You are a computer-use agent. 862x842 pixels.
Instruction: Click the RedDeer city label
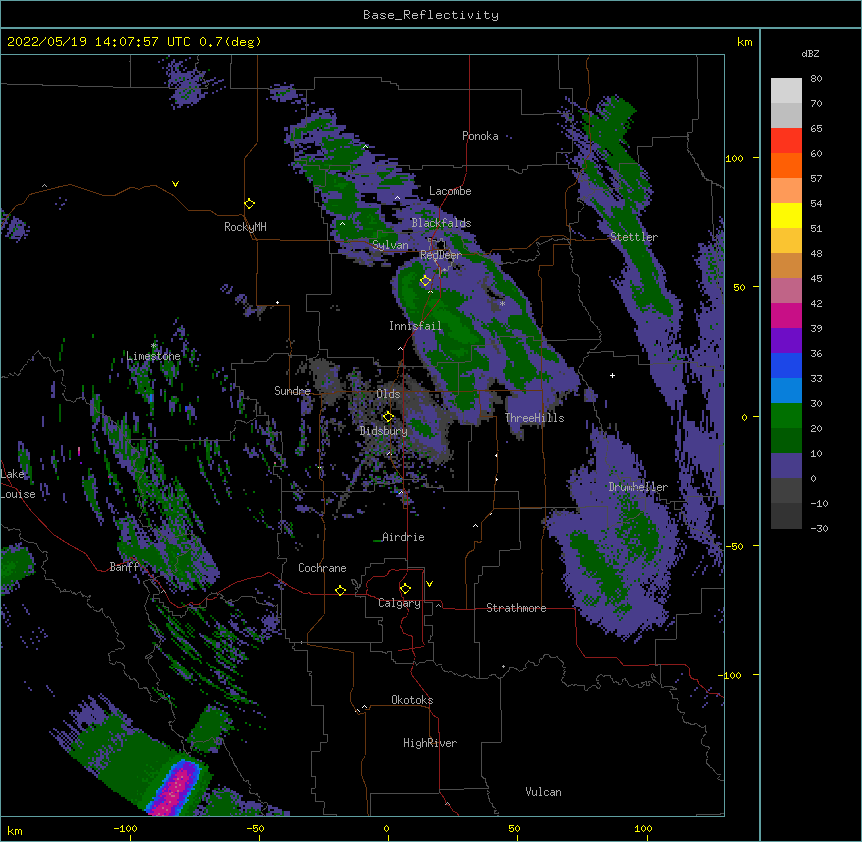point(441,255)
